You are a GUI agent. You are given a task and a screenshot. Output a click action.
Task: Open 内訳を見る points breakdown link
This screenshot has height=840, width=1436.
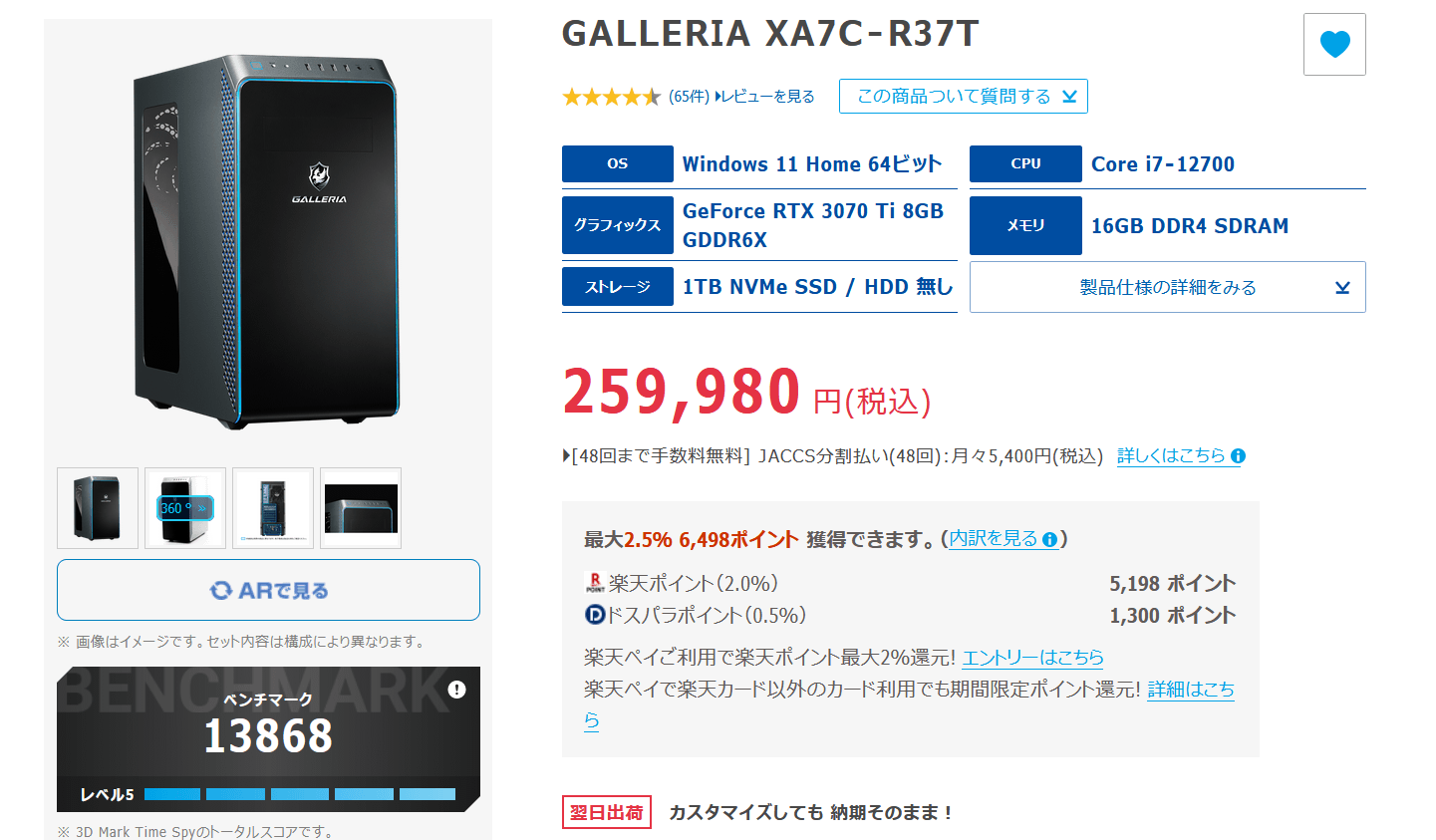pos(994,538)
